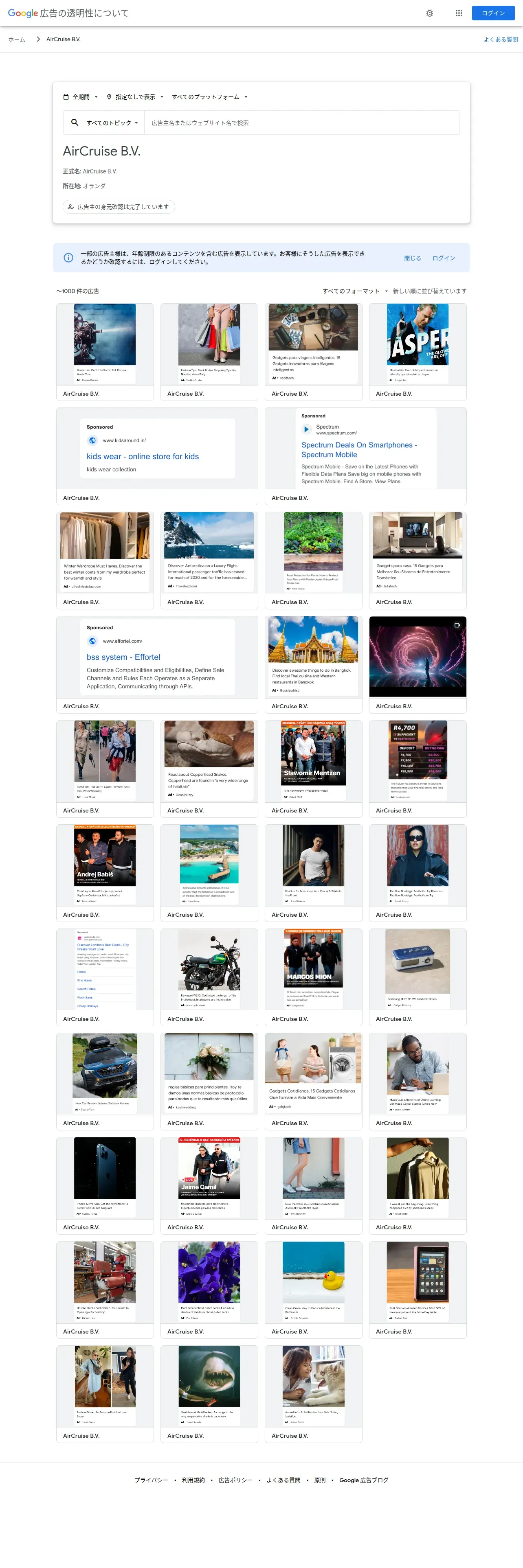The height and width of the screenshot is (1568, 523).
Task: Open the Google apps grid icon
Action: pos(459,13)
